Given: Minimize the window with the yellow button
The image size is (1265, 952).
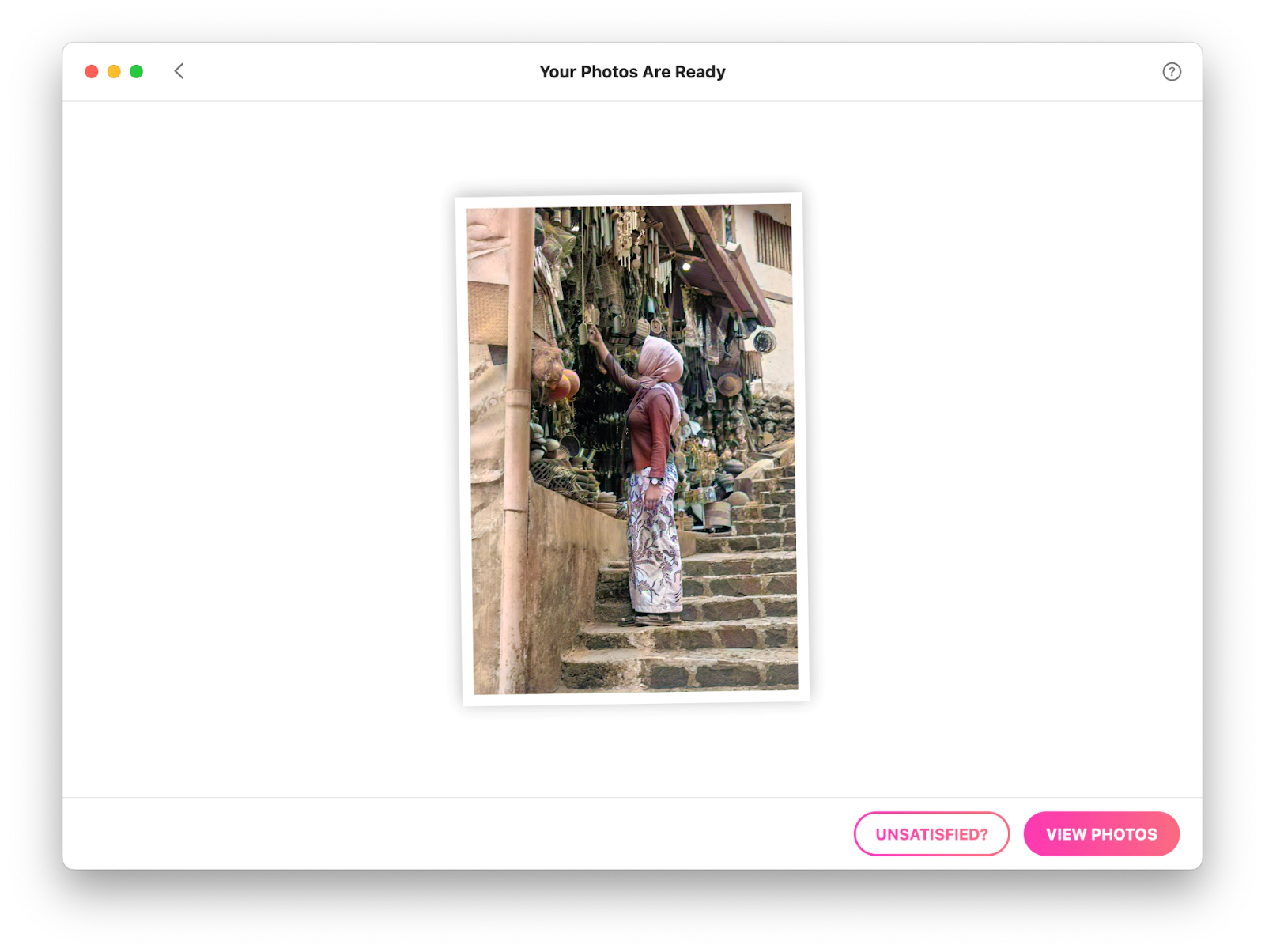Looking at the screenshot, I should click(114, 72).
